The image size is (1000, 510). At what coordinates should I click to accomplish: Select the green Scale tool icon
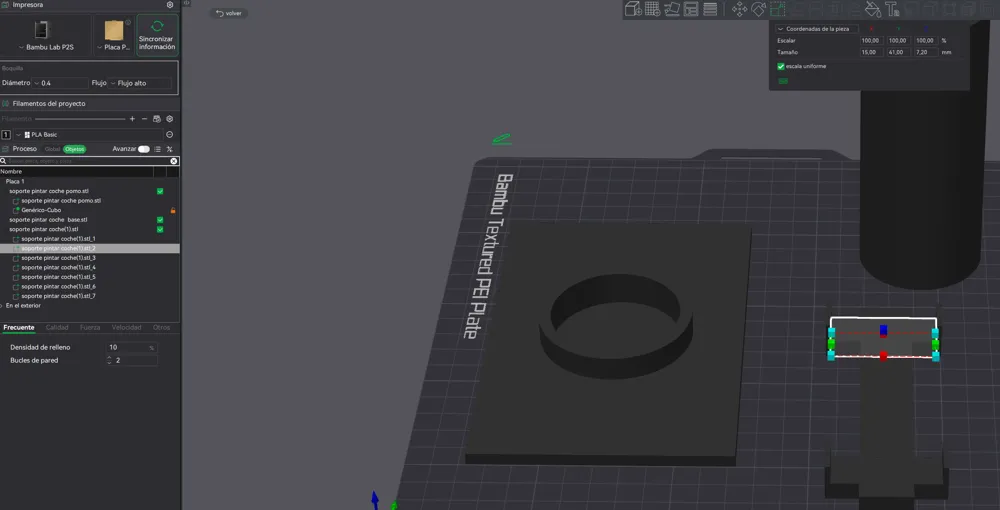777,9
